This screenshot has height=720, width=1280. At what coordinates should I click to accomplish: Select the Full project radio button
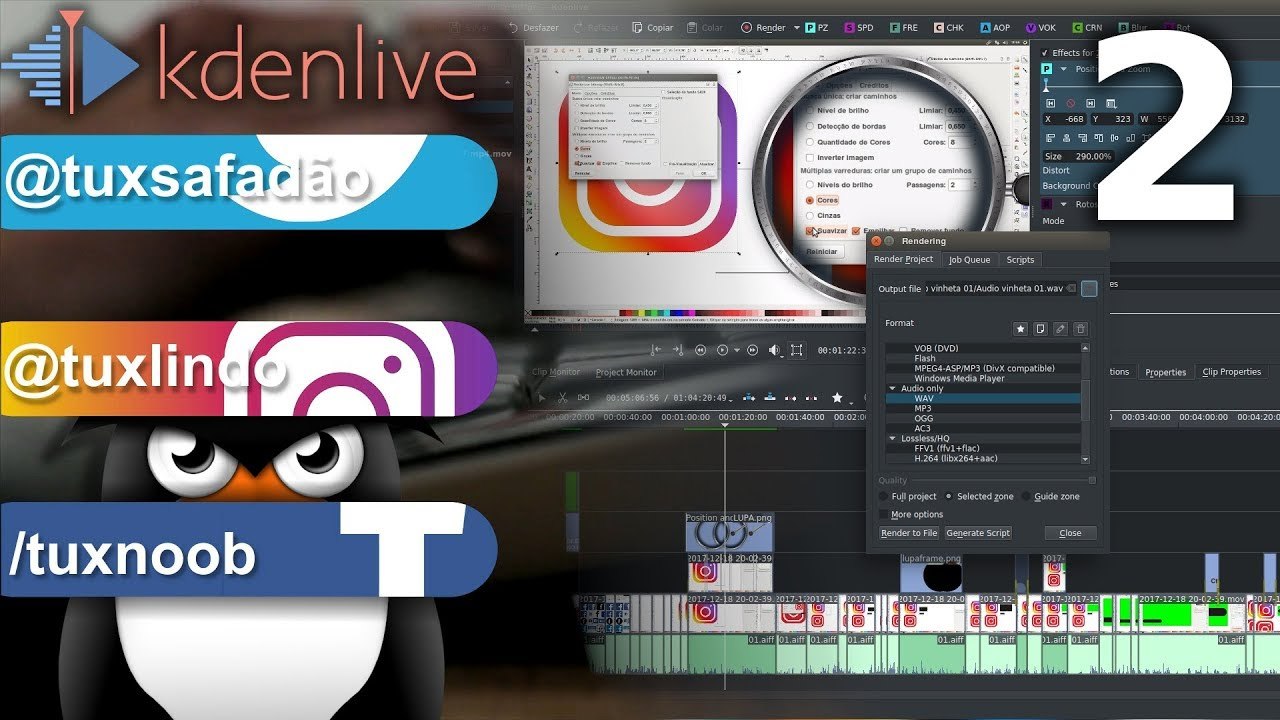(883, 496)
